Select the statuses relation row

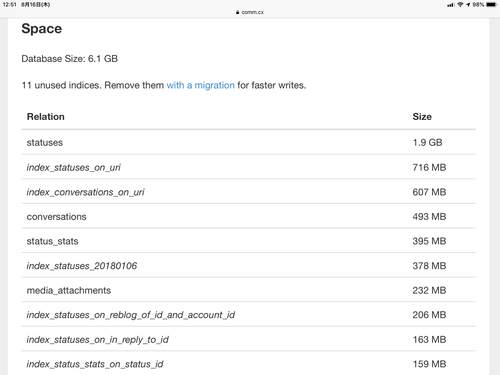[248, 142]
